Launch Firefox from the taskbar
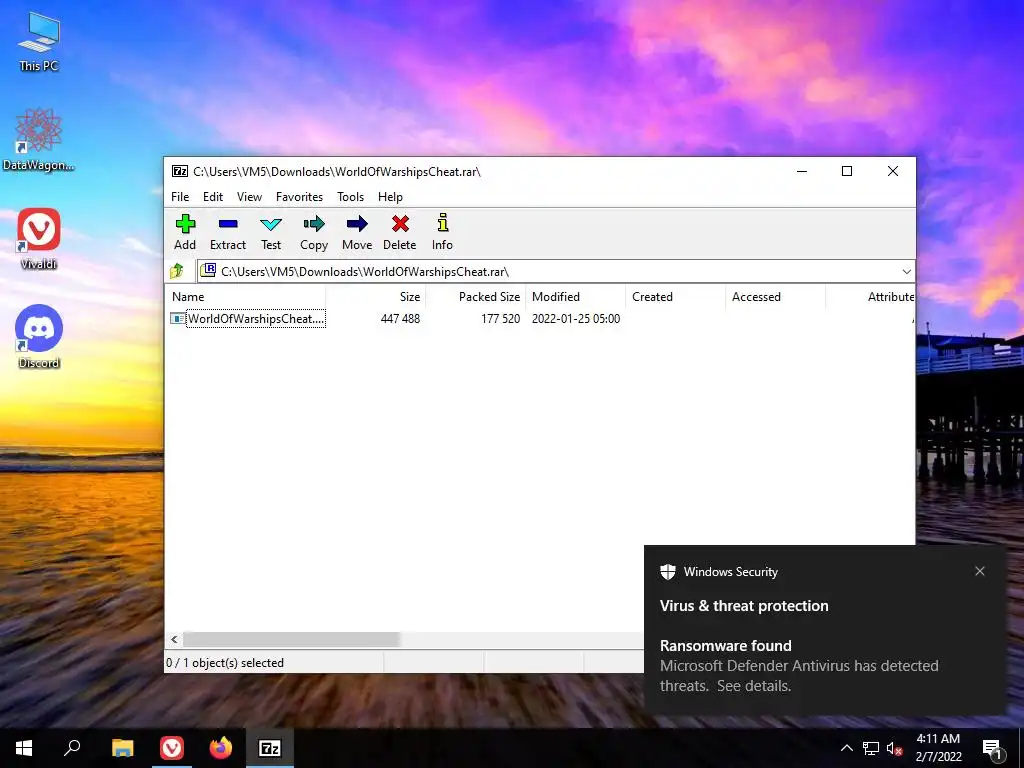This screenshot has width=1024, height=768. click(x=221, y=748)
